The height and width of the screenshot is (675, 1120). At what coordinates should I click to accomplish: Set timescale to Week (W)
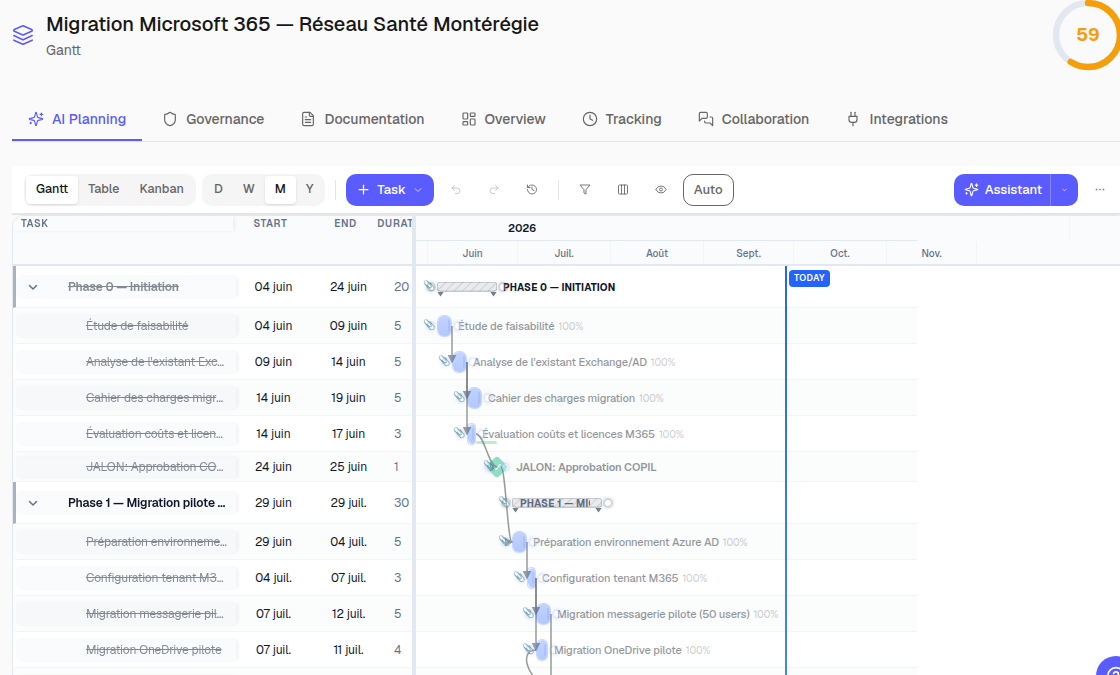(249, 189)
